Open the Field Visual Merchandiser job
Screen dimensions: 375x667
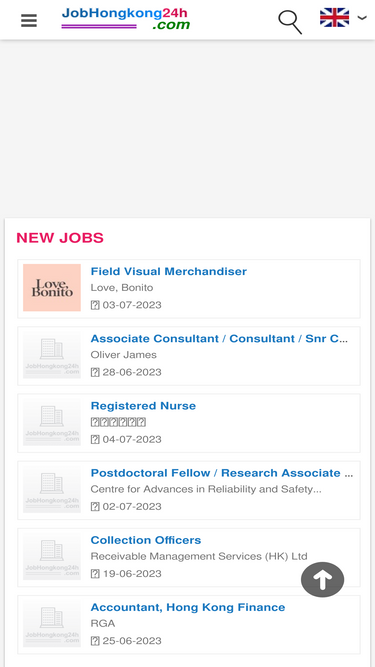tap(169, 271)
